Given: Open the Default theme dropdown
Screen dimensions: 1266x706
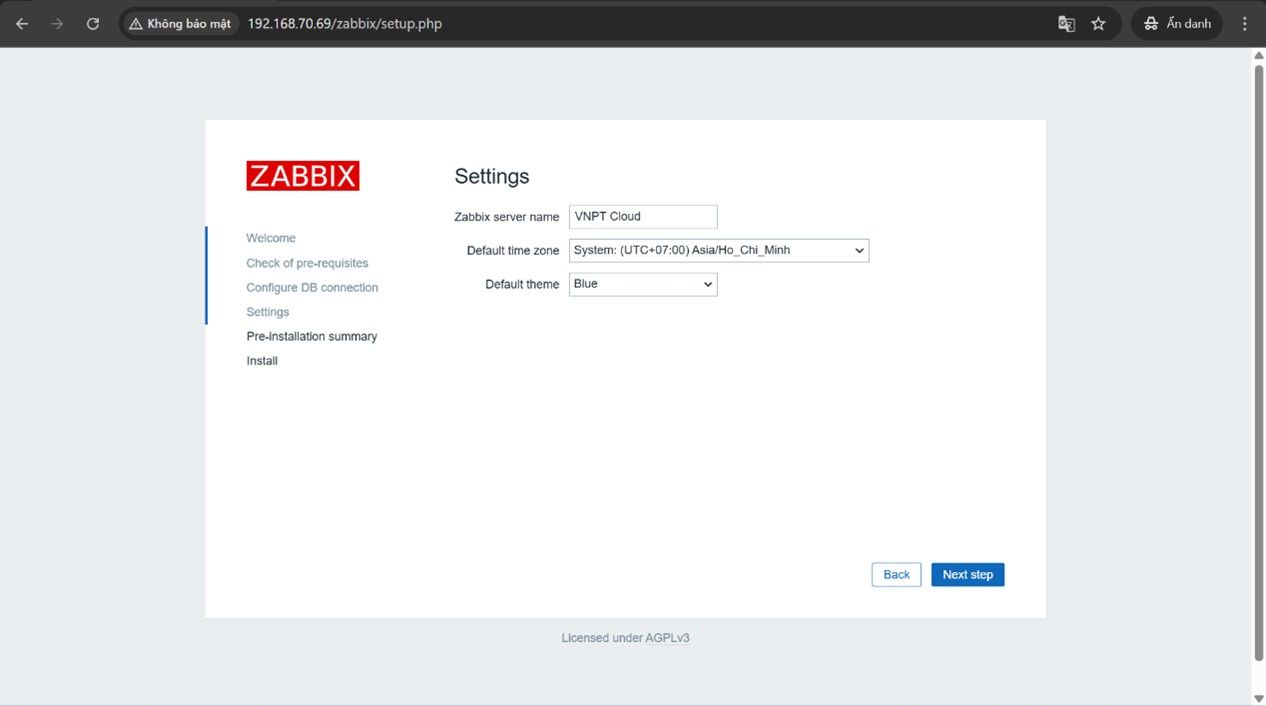Looking at the screenshot, I should tap(643, 284).
